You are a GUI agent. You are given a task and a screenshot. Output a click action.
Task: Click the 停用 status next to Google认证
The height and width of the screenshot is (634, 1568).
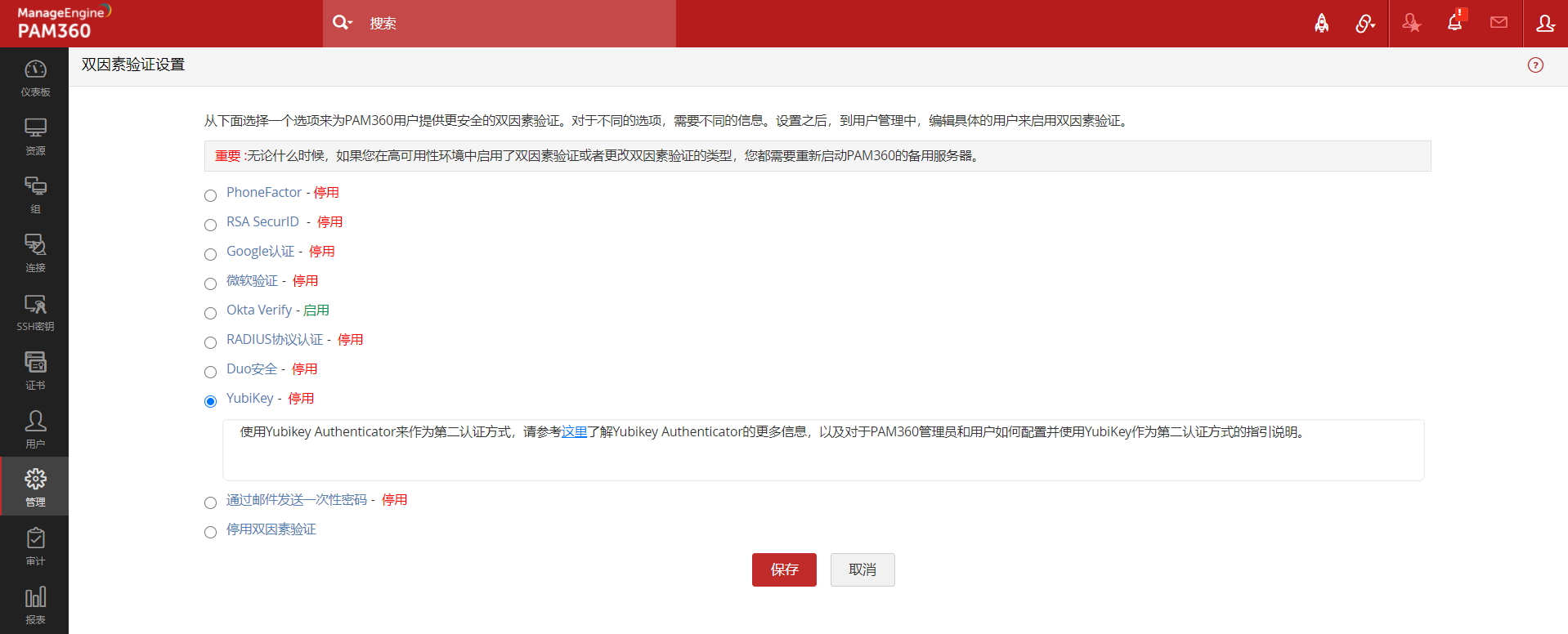pyautogui.click(x=321, y=252)
